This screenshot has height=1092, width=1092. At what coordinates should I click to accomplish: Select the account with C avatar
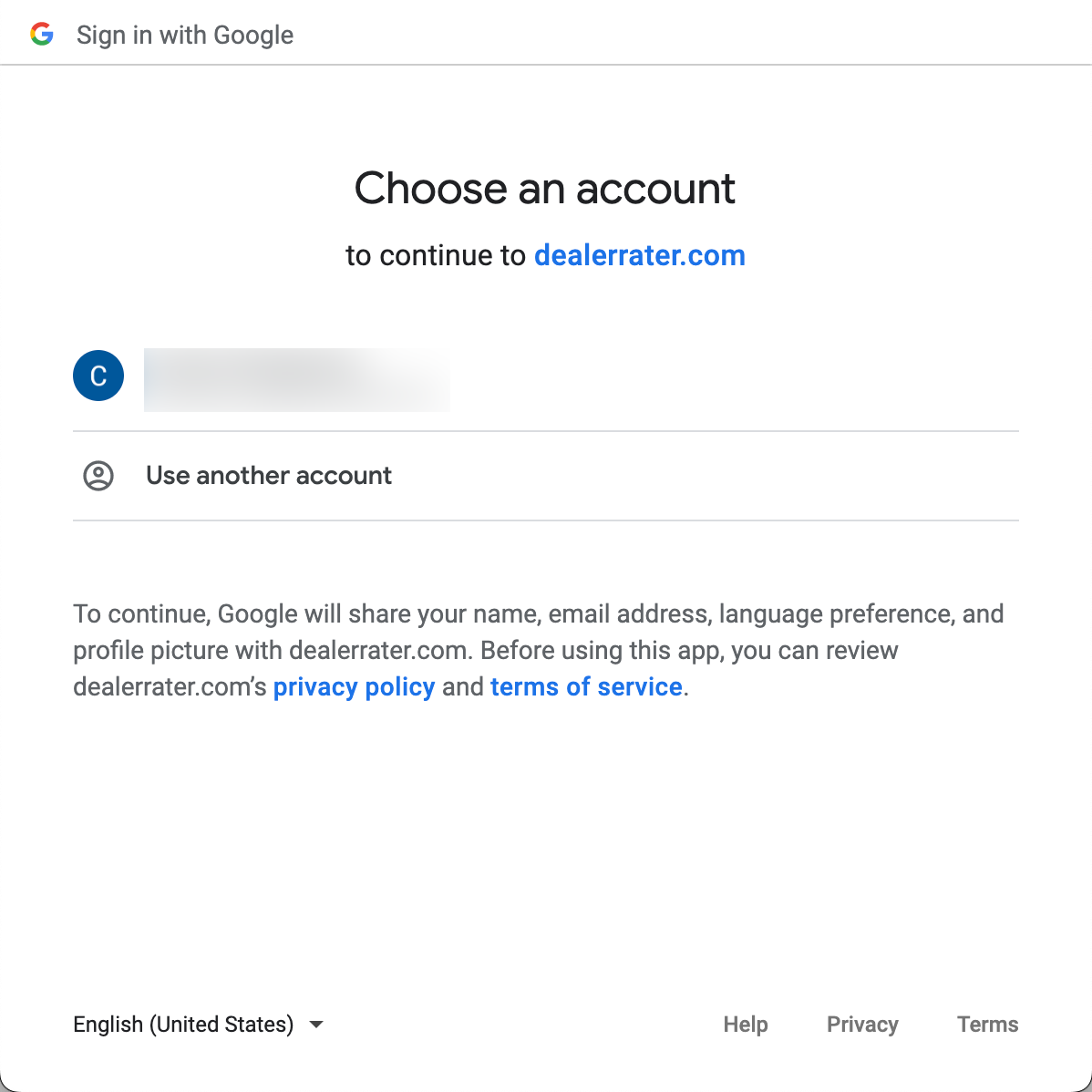(98, 376)
